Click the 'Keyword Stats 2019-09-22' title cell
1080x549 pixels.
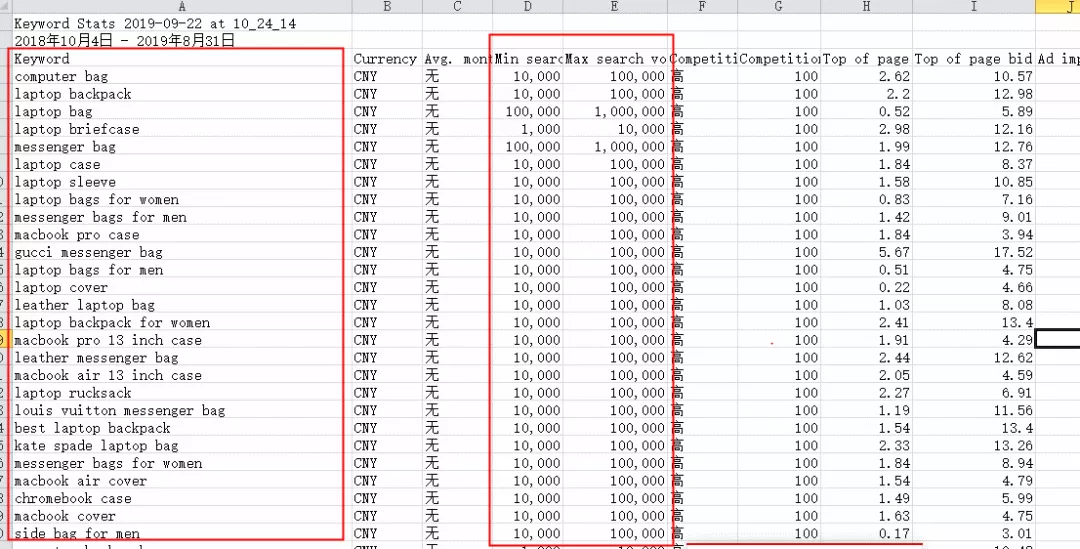182,23
